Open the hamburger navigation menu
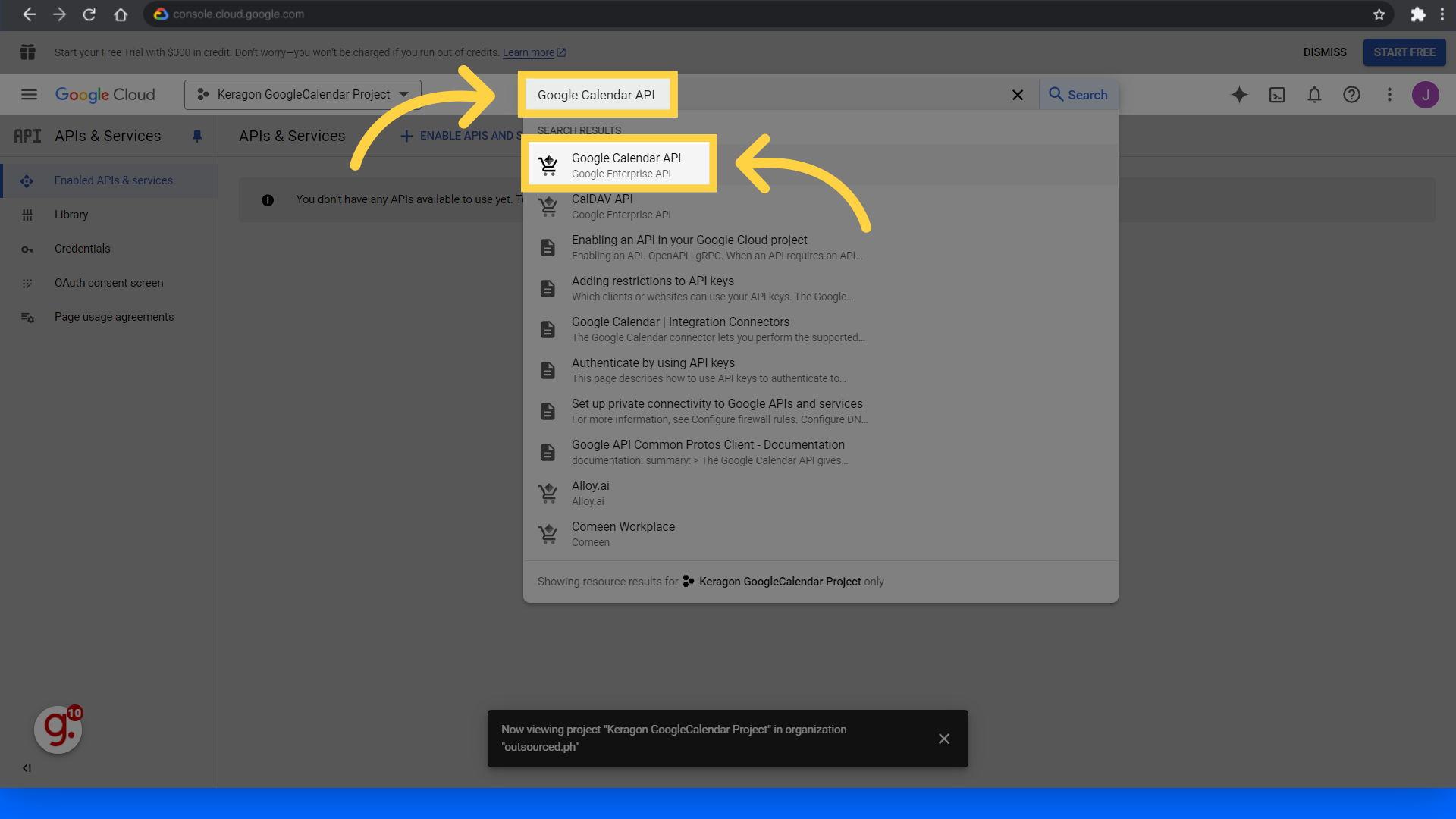Viewport: 1456px width, 819px height. [x=29, y=95]
